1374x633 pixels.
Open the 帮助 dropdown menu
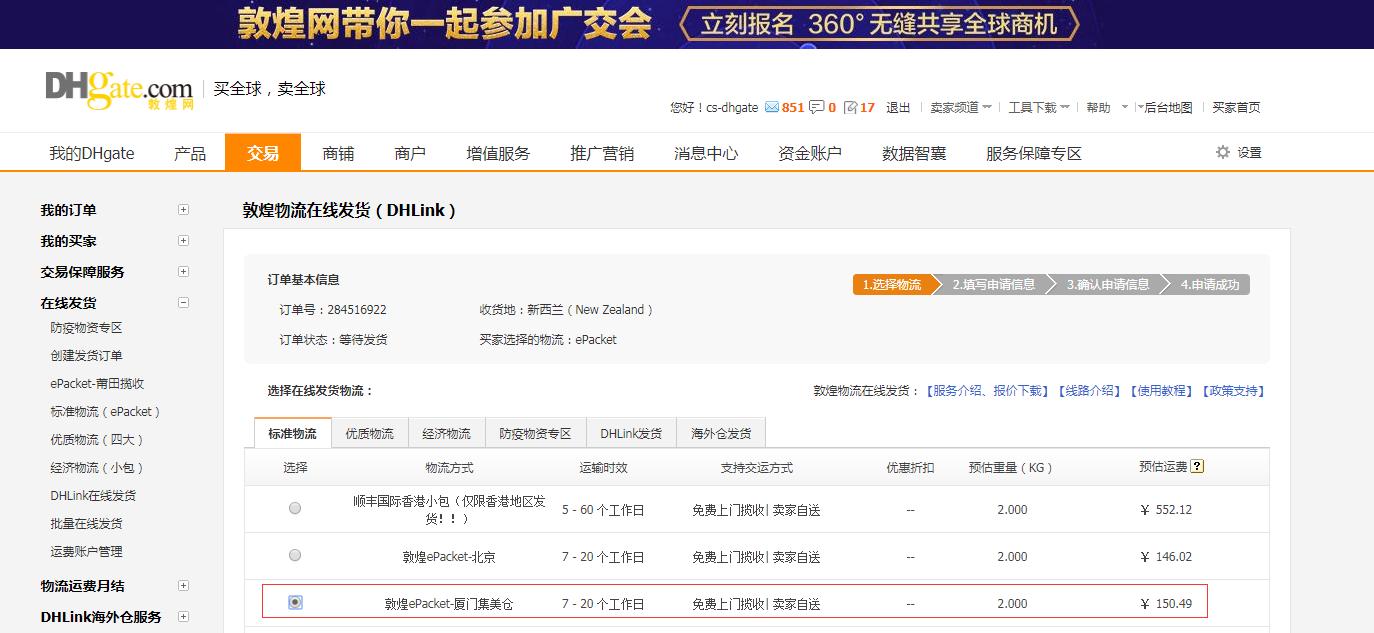click(x=1098, y=107)
